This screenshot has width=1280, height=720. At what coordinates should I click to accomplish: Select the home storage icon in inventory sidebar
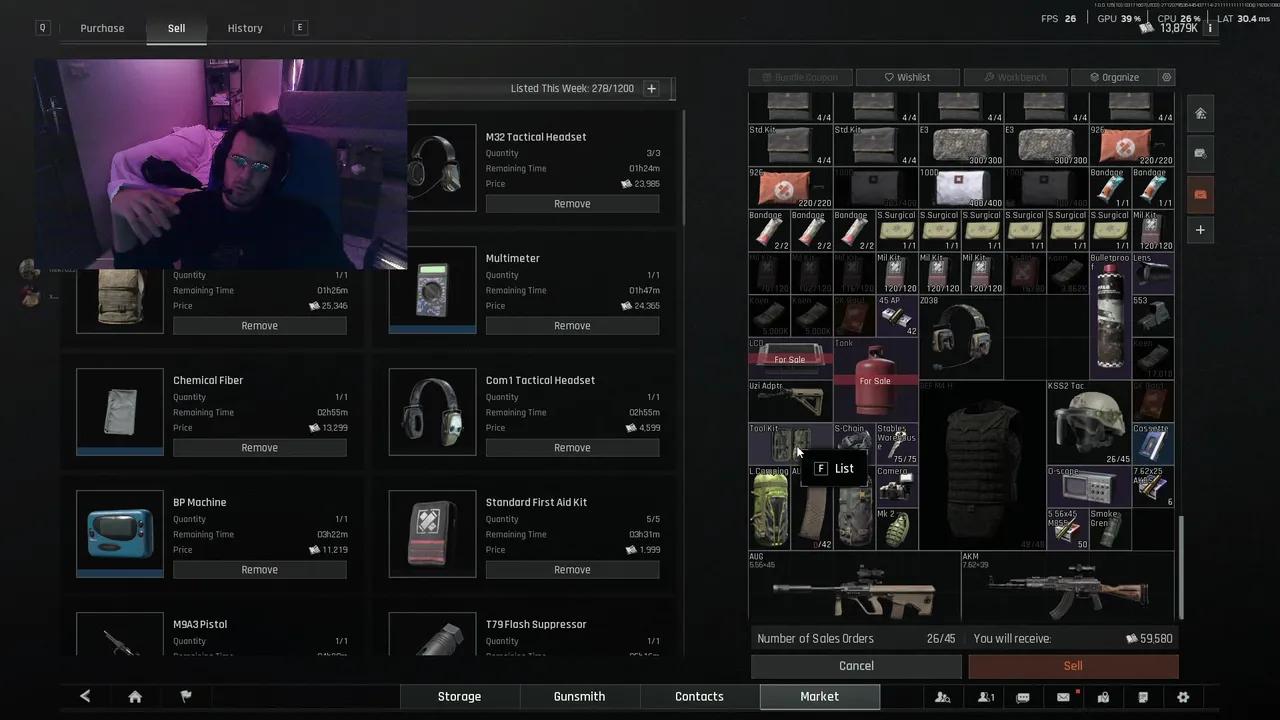coord(1200,113)
